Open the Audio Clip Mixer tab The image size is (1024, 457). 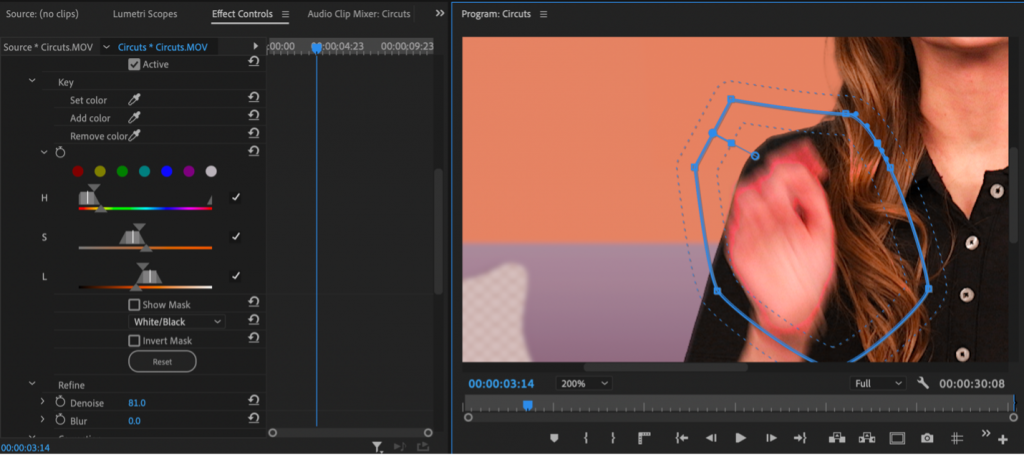(358, 15)
